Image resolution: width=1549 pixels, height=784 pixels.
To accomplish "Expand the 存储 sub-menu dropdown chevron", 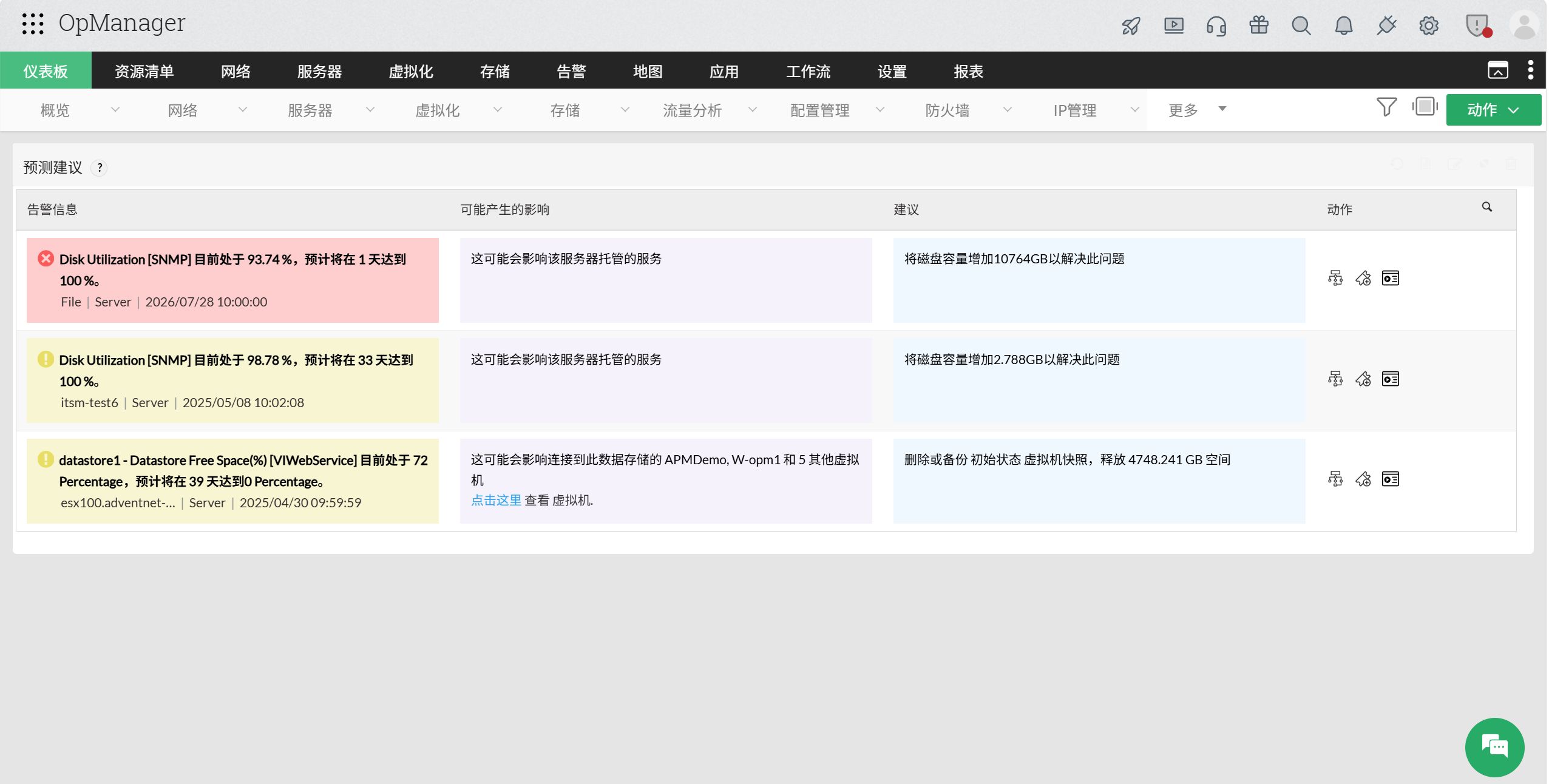I will tap(625, 110).
